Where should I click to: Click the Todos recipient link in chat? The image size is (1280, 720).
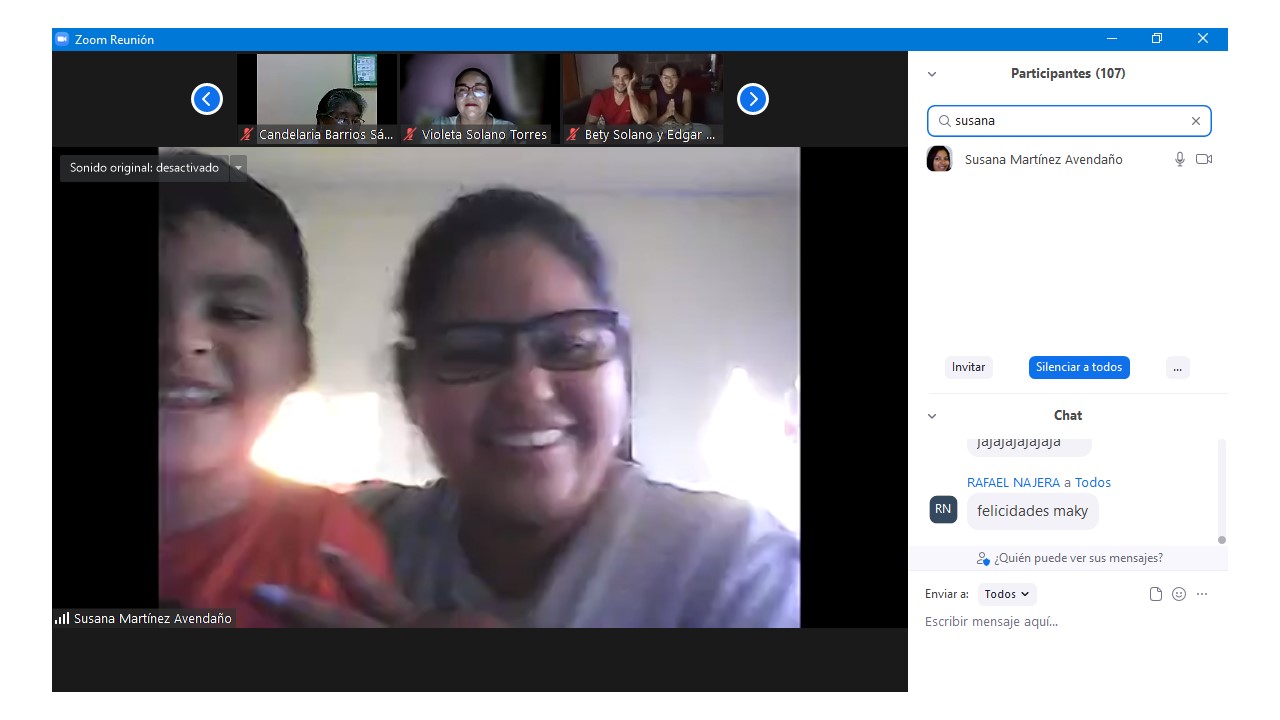point(1093,482)
